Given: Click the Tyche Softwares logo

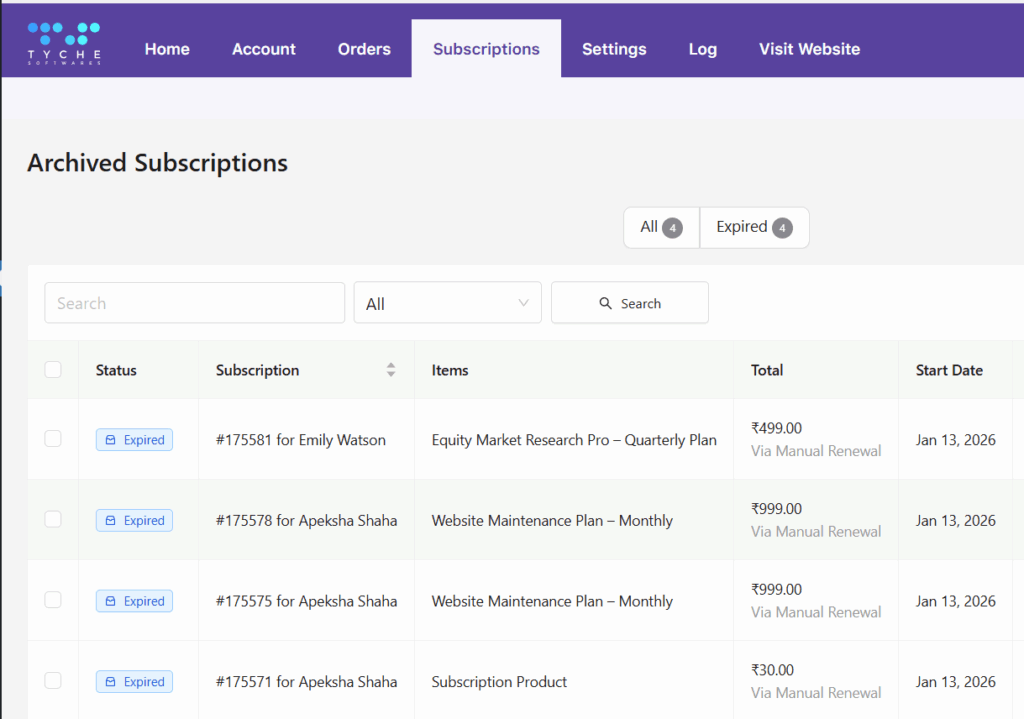Looking at the screenshot, I should coord(64,44).
